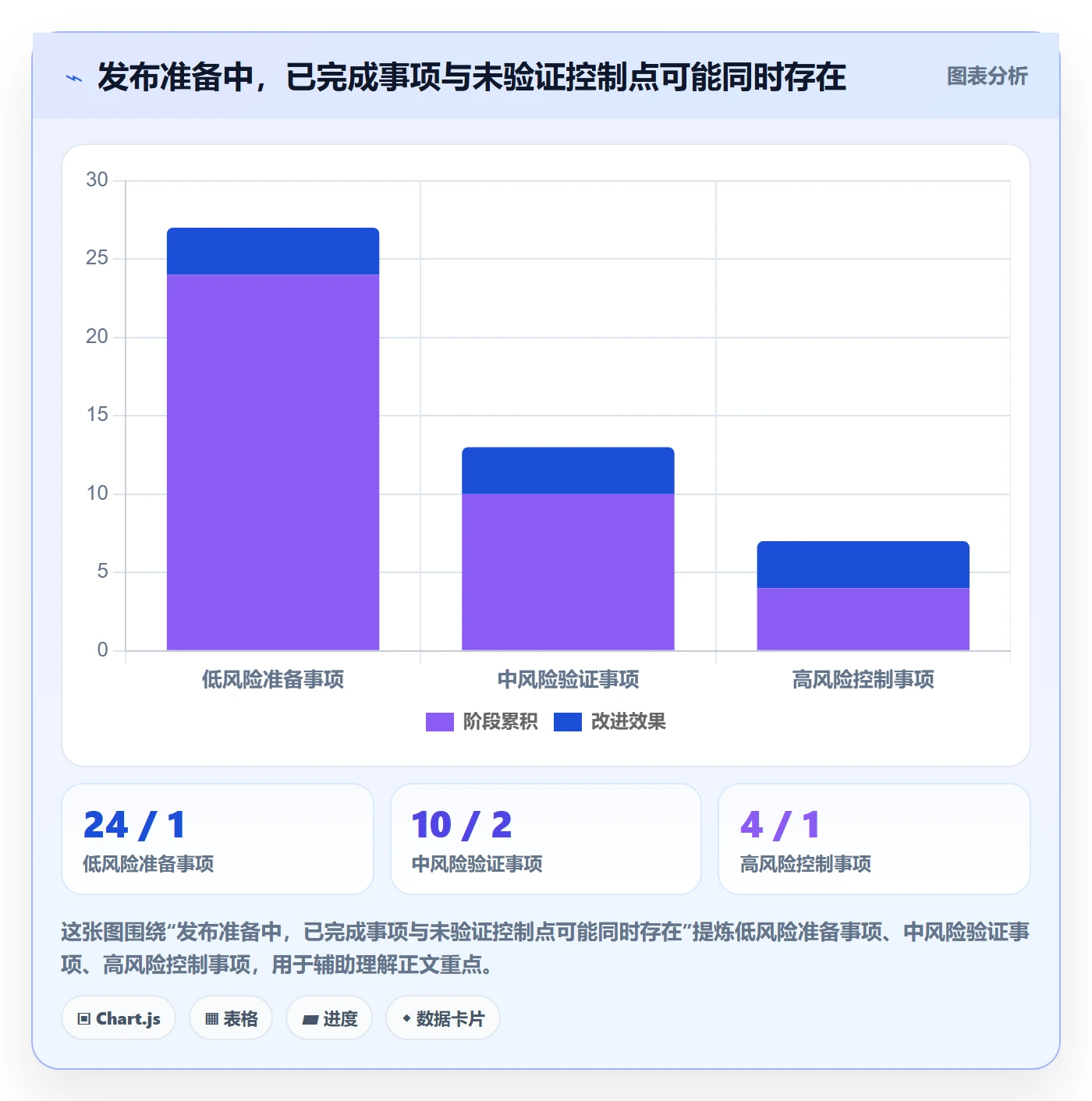This screenshot has width=1092, height=1101.
Task: Click 高风险控制事项 caption under 4 / 1
Action: point(806,864)
